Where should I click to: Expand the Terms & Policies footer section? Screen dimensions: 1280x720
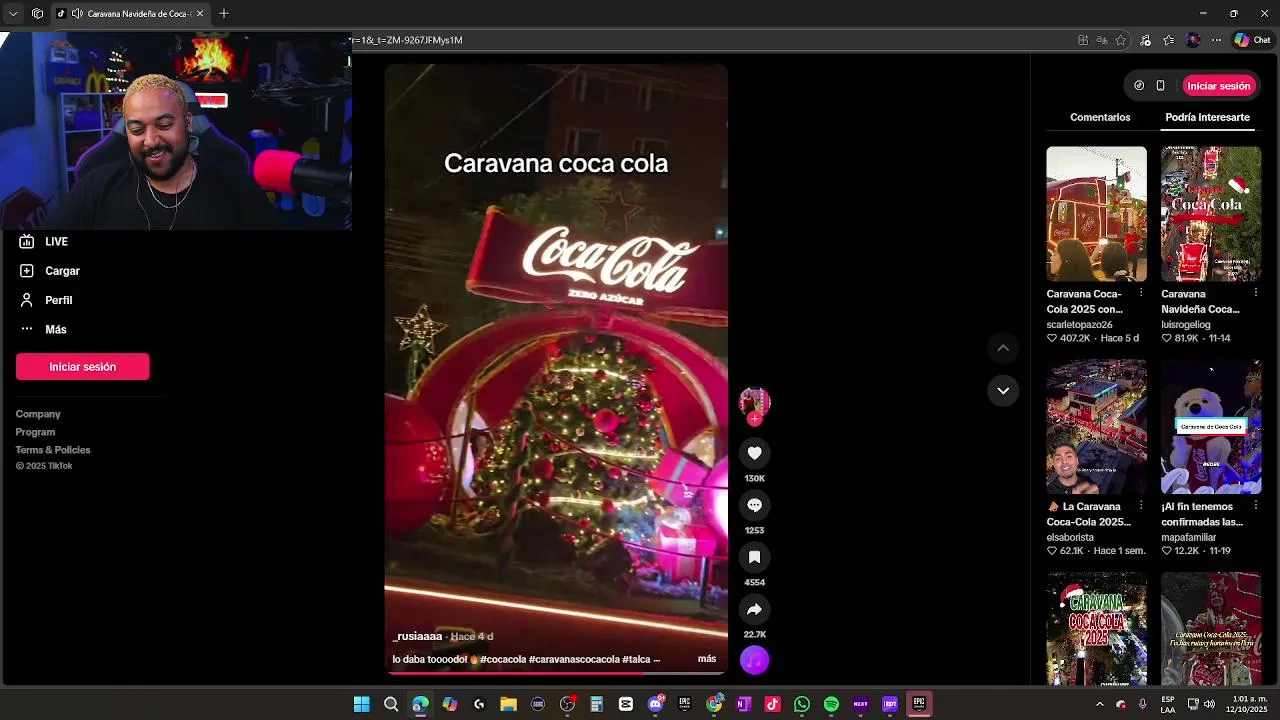tap(53, 450)
